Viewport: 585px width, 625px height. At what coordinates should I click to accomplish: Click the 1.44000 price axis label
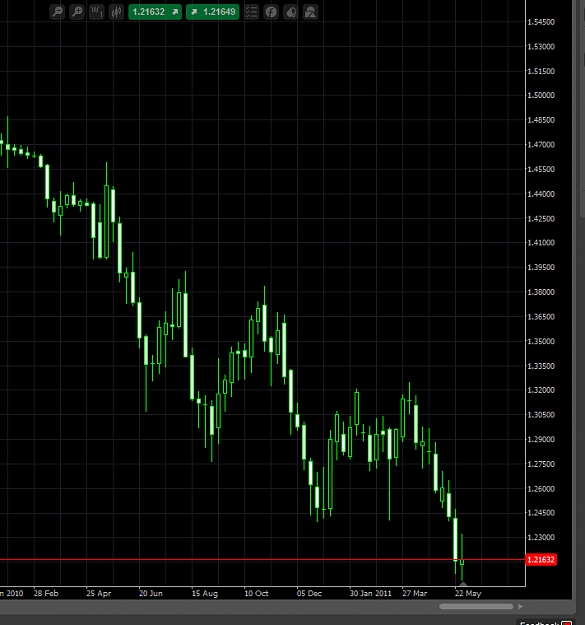click(x=541, y=194)
